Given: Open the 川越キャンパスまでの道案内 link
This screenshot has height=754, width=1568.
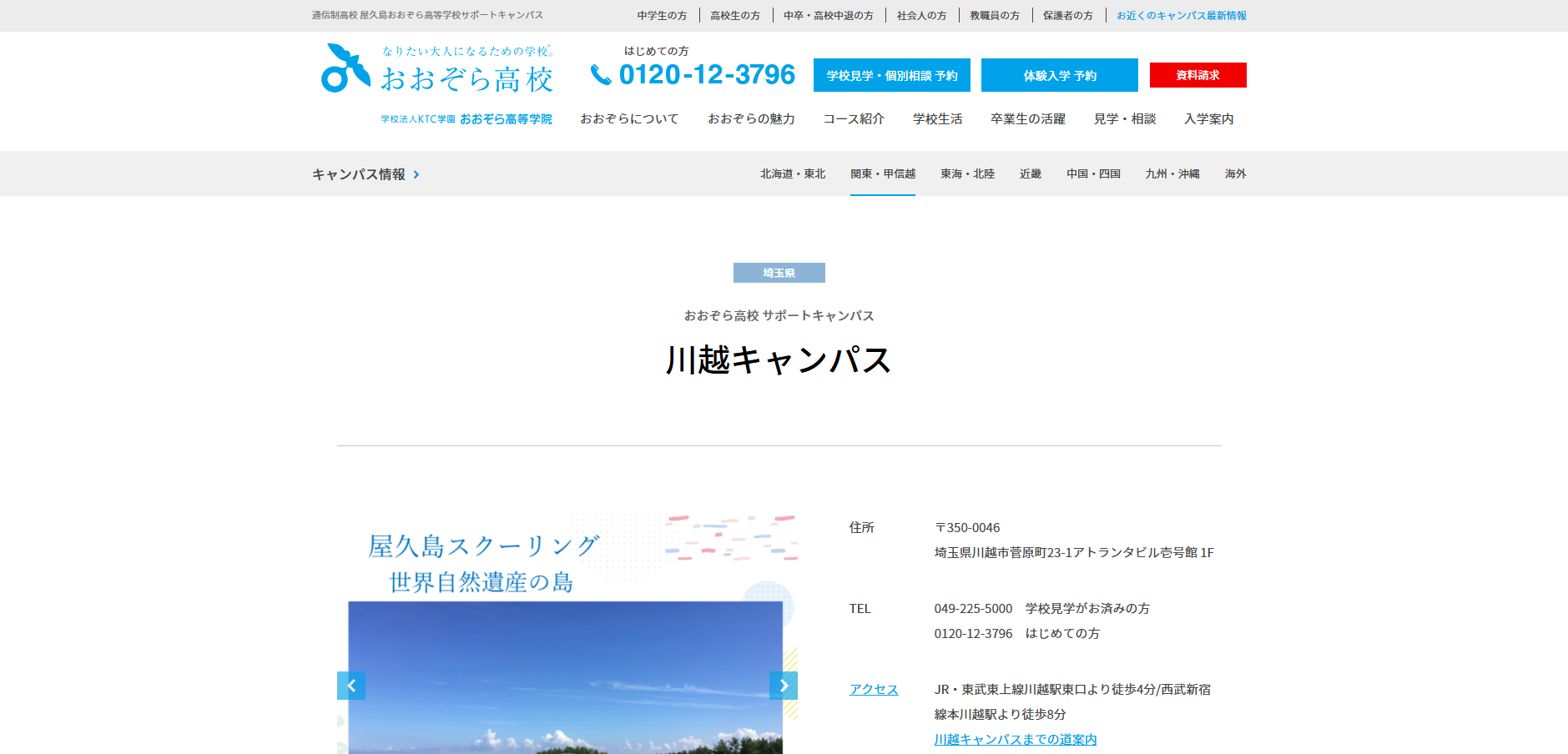Looking at the screenshot, I should tap(1015, 739).
